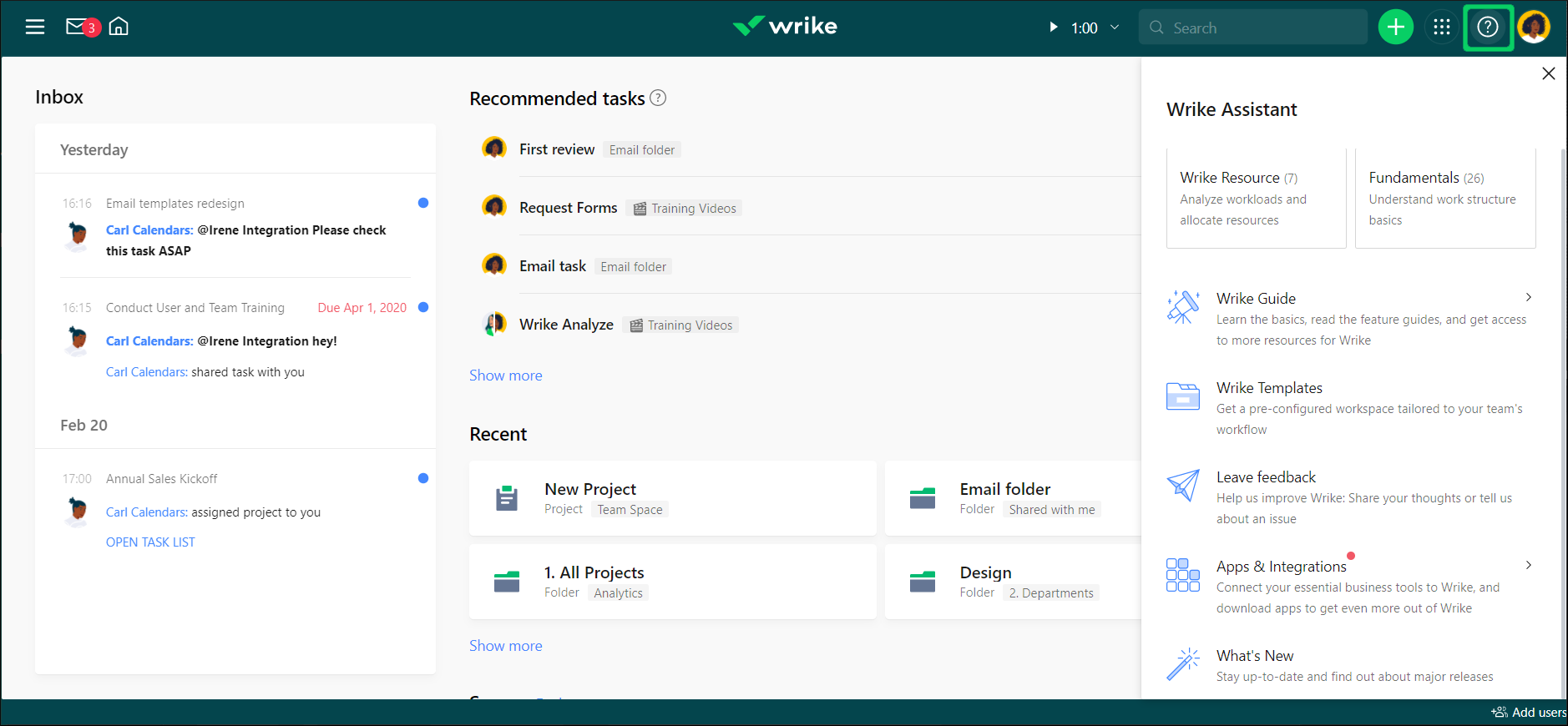Click the Wrike Guide telescope icon
Screen dimensions: 1568x726
tap(1183, 307)
